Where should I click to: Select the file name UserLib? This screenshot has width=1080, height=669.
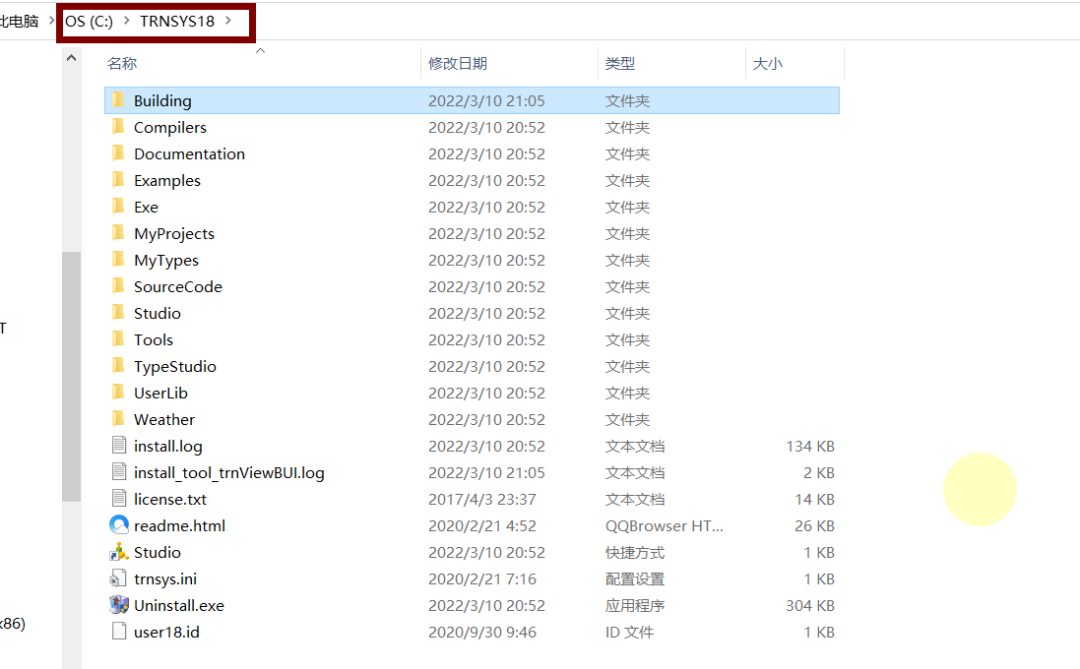click(160, 393)
